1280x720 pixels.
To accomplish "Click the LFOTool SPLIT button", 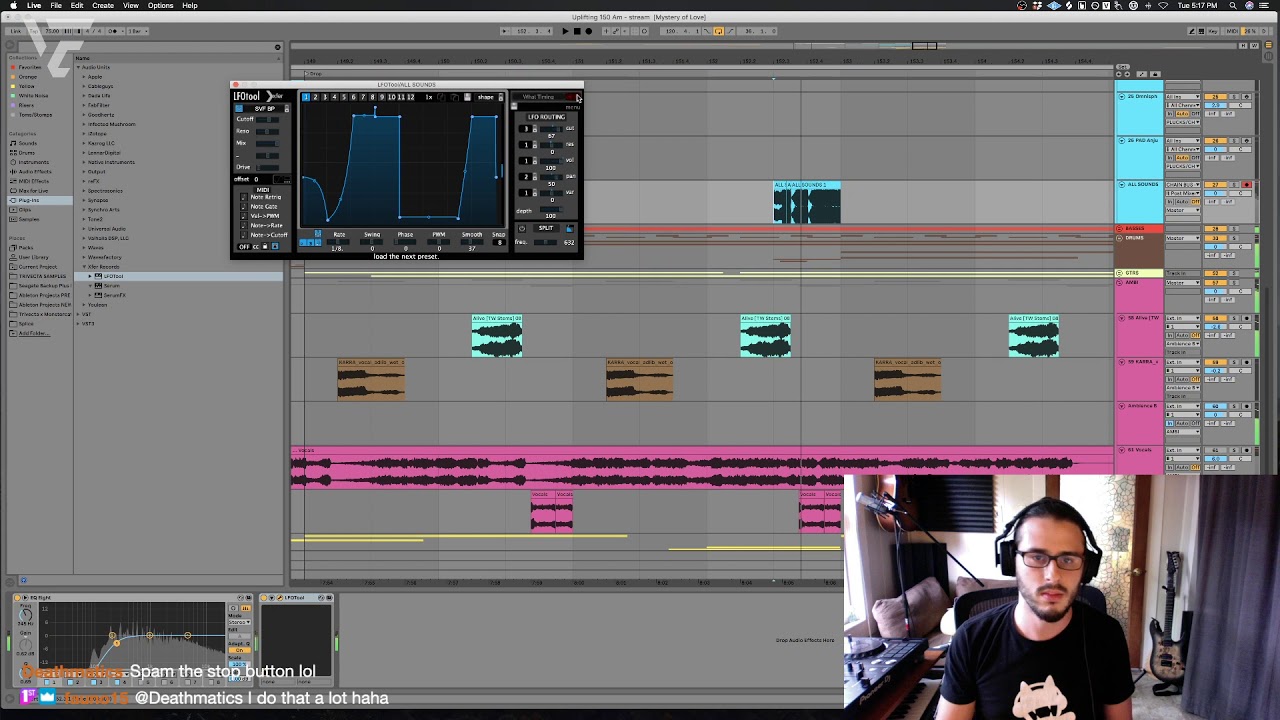I will (546, 228).
